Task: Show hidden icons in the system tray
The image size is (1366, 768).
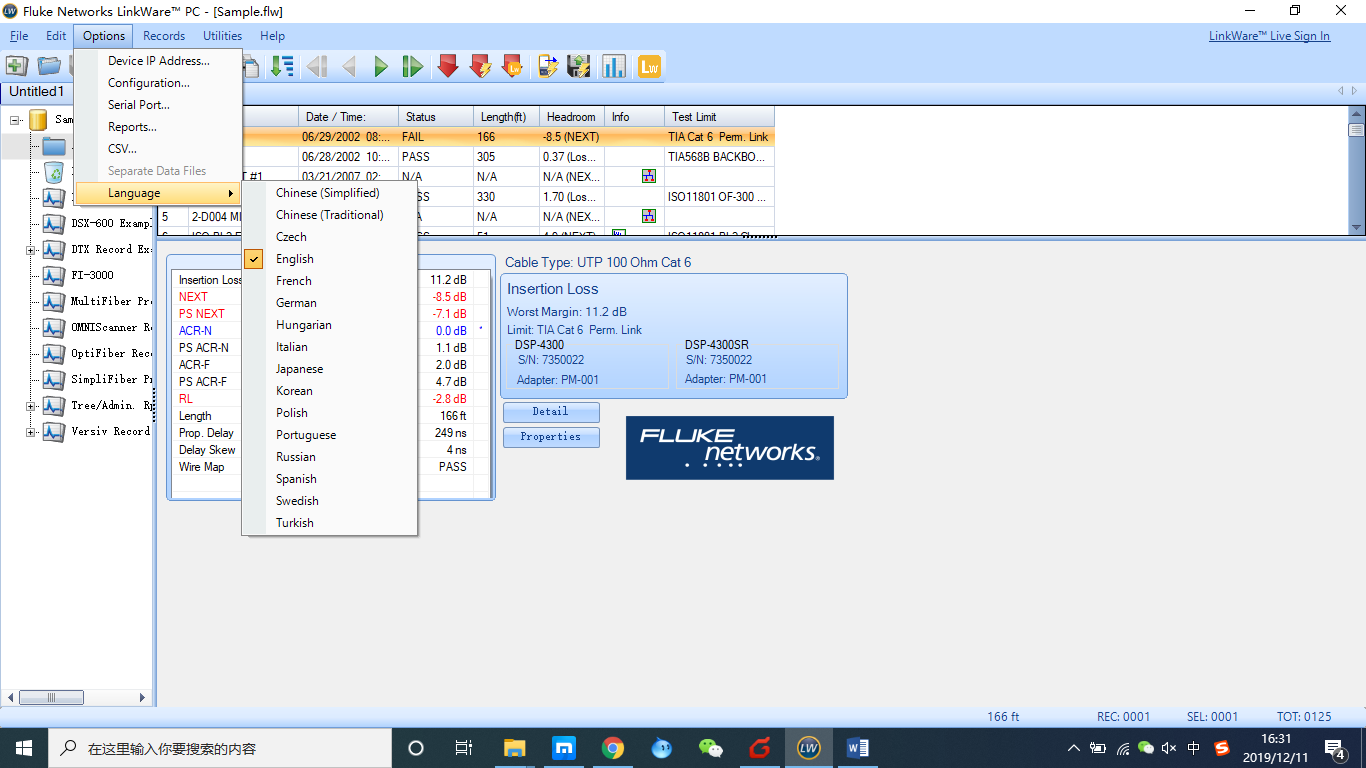Action: tap(1074, 748)
